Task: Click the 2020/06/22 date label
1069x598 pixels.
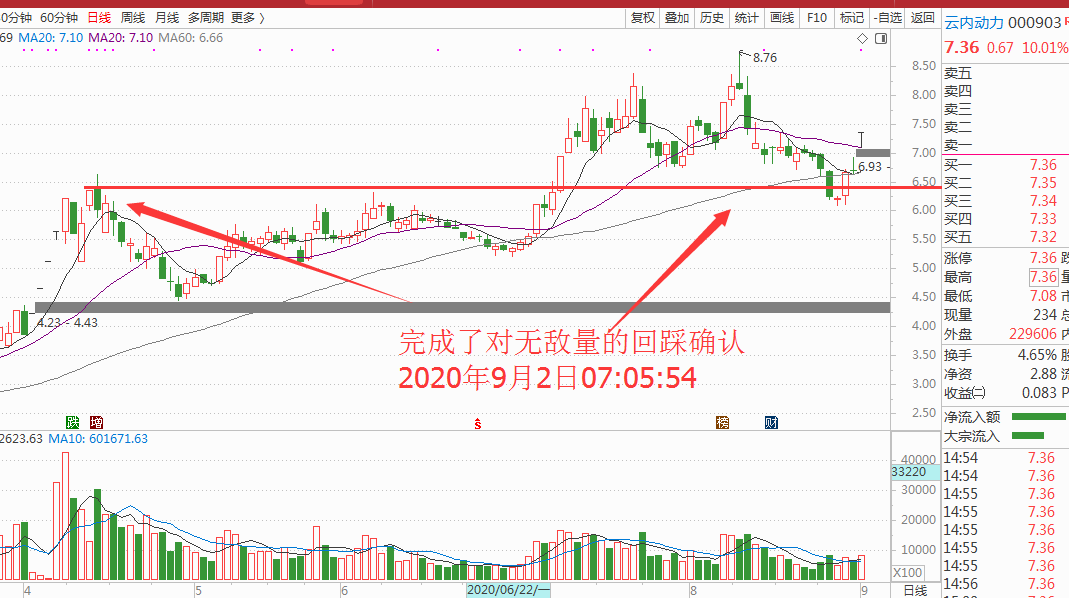Action: pos(509,590)
